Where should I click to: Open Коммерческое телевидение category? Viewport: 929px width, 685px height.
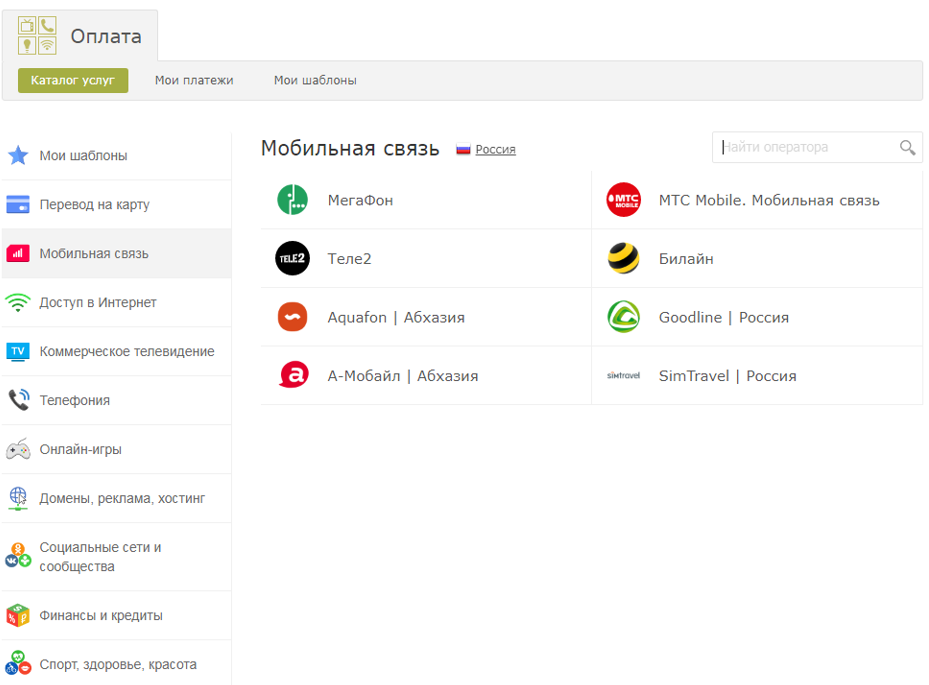(117, 351)
